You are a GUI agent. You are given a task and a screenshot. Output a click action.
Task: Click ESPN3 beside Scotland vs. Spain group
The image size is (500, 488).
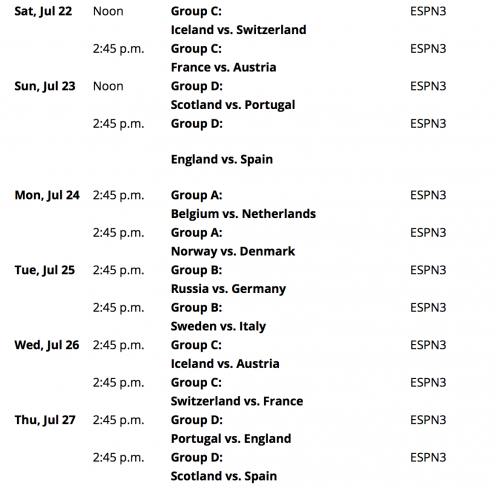428,458
